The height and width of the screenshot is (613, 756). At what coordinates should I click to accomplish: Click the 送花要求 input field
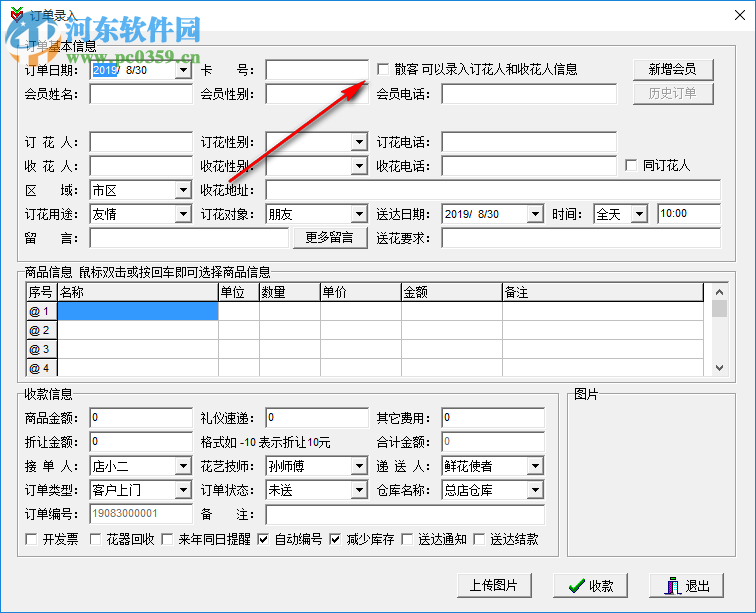pos(581,238)
